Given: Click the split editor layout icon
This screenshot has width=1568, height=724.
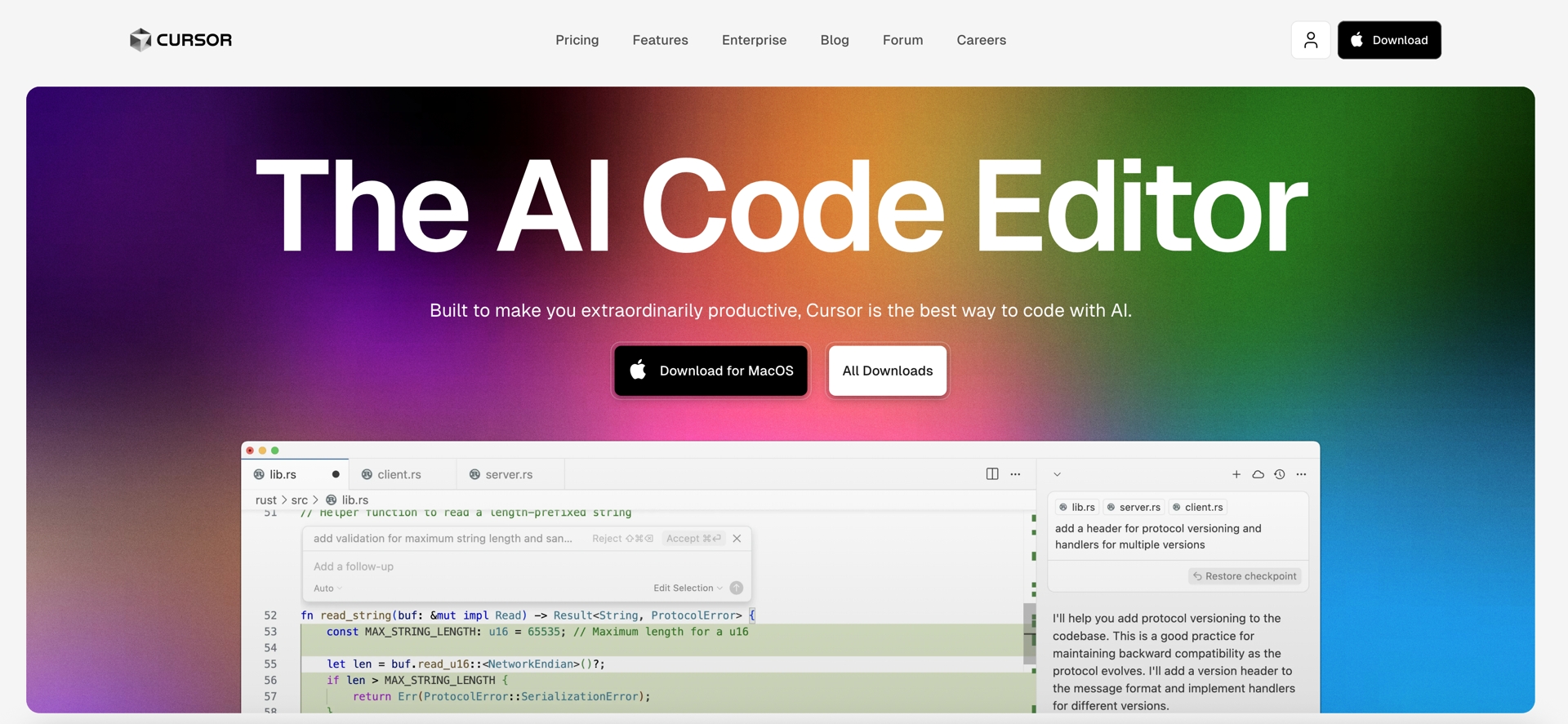Looking at the screenshot, I should click(992, 474).
